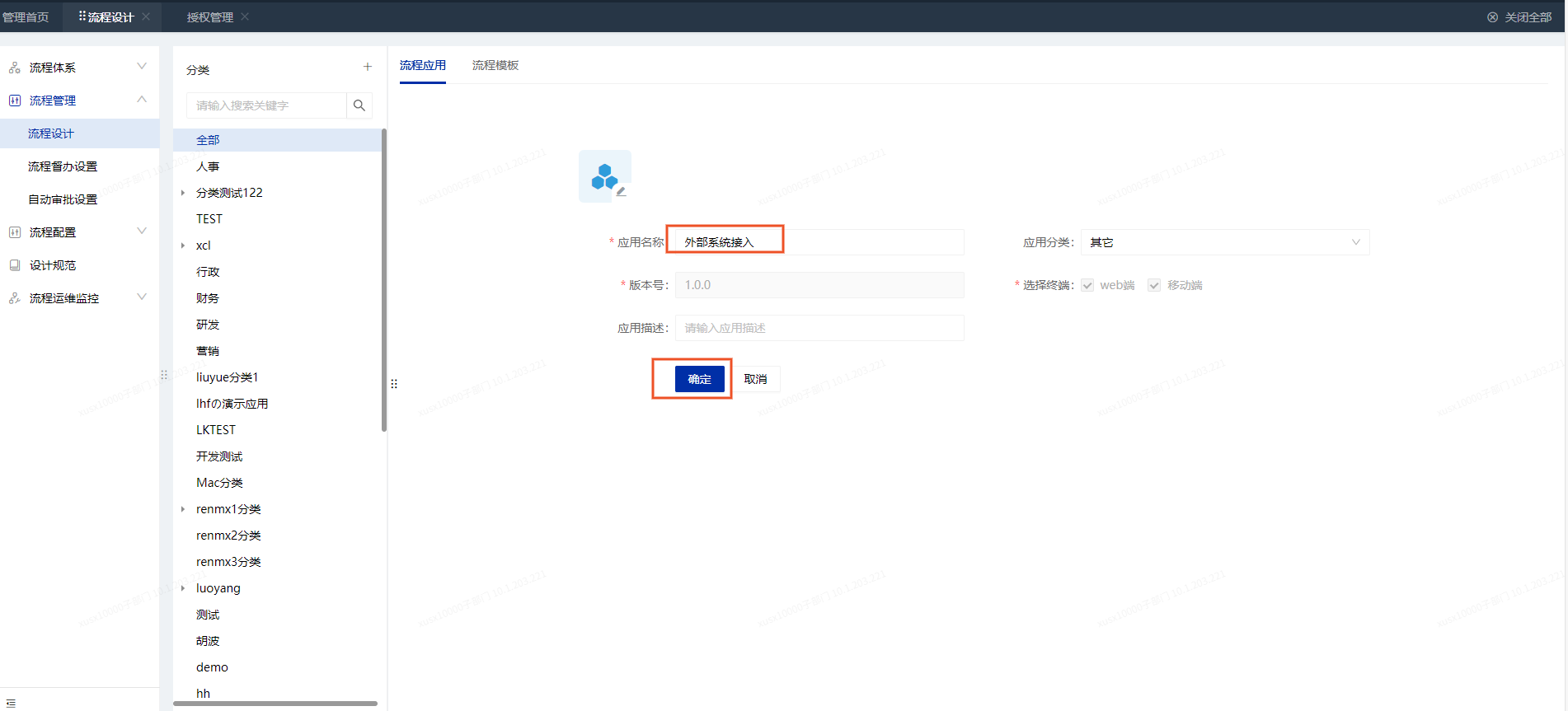Click the 应用描述 input field
The image size is (1568, 711).
pyautogui.click(x=819, y=328)
